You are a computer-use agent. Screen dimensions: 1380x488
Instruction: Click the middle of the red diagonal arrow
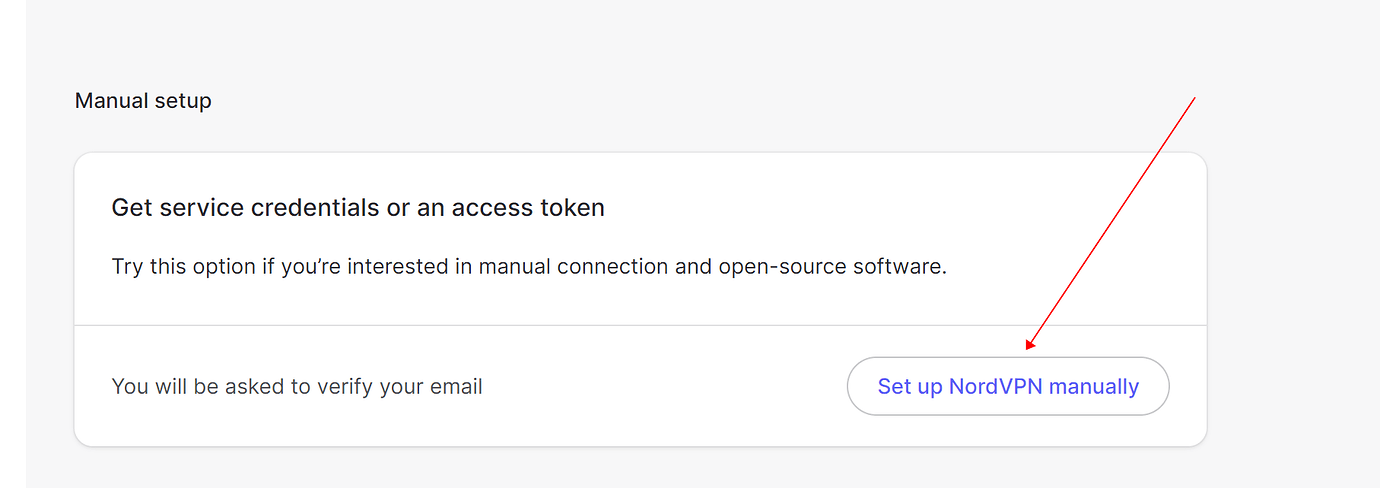click(x=1112, y=222)
